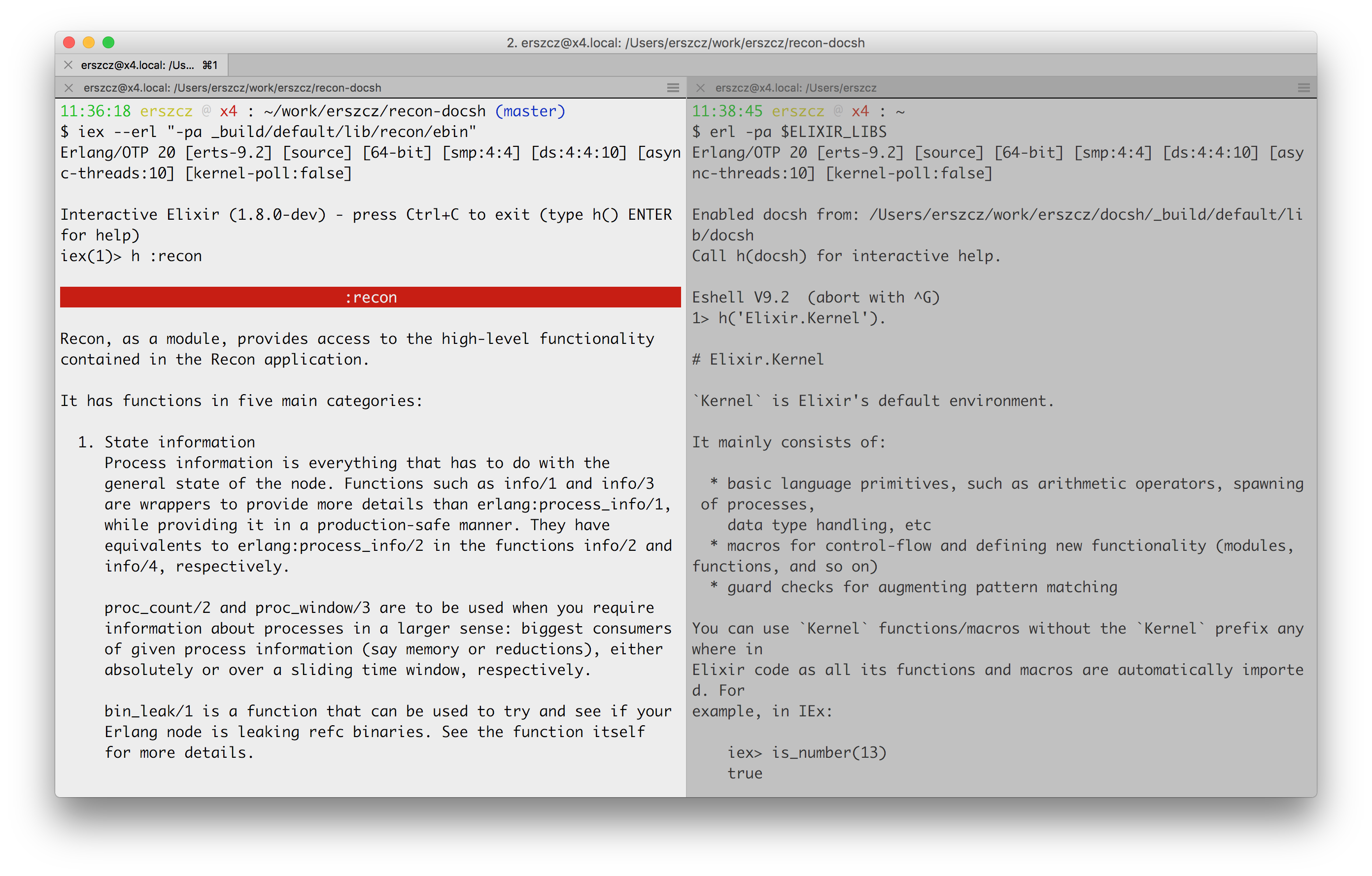Click the 11:36:18 timestamp in left pane
The height and width of the screenshot is (876, 1372).
pos(95,111)
